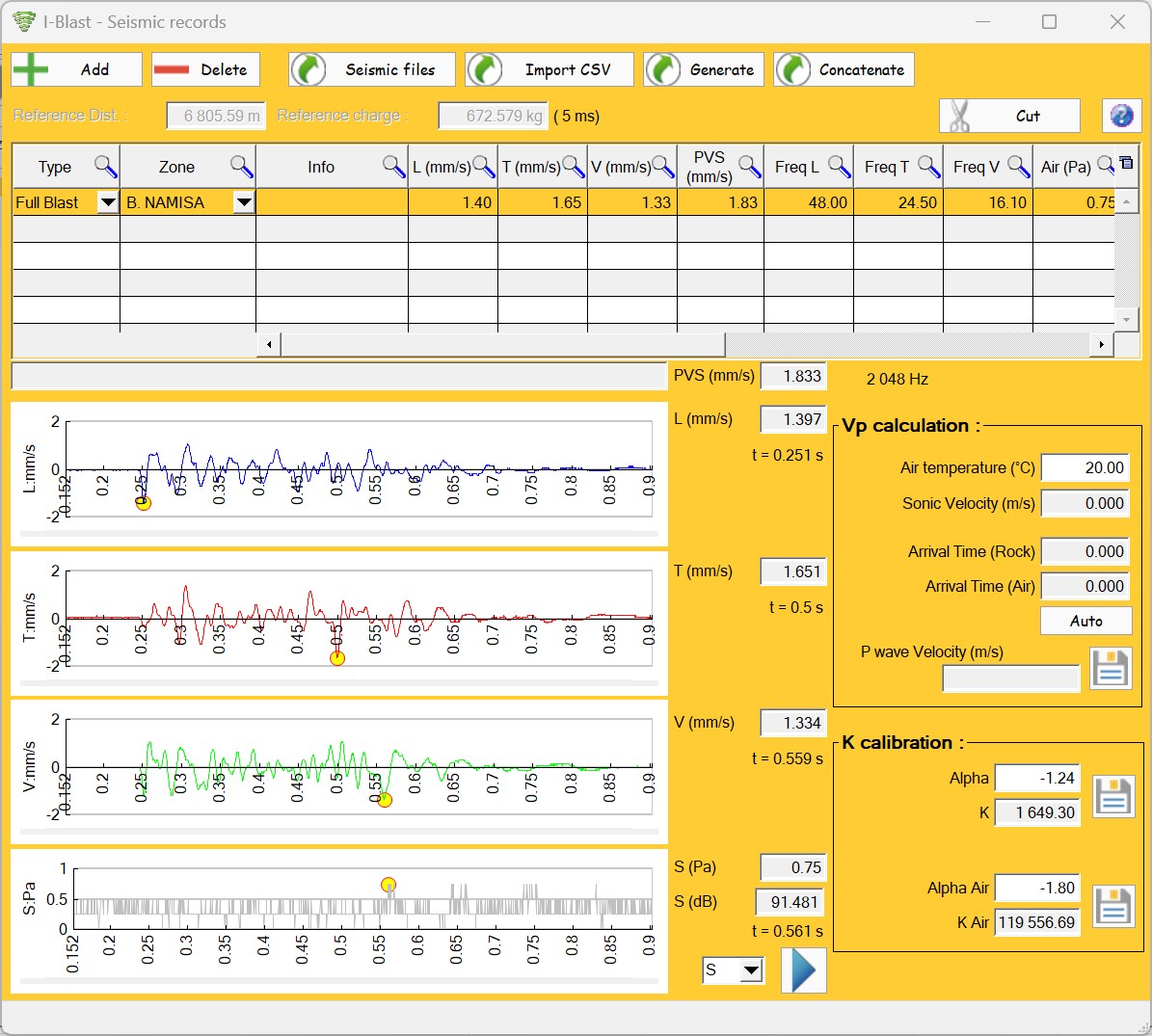The height and width of the screenshot is (1036, 1152).
Task: Click save icon beside Alpha Air
Action: pyautogui.click(x=1112, y=906)
